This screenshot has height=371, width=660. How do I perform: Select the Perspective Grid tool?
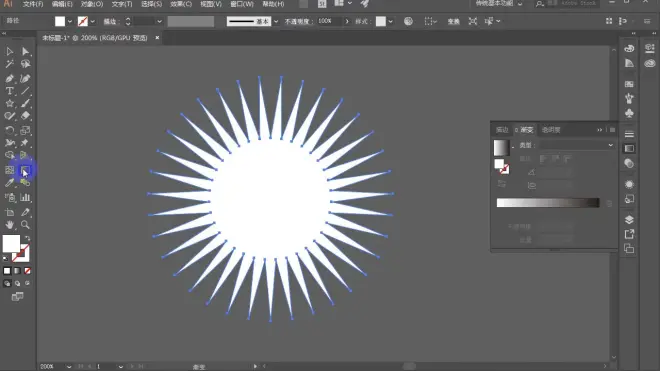25,156
